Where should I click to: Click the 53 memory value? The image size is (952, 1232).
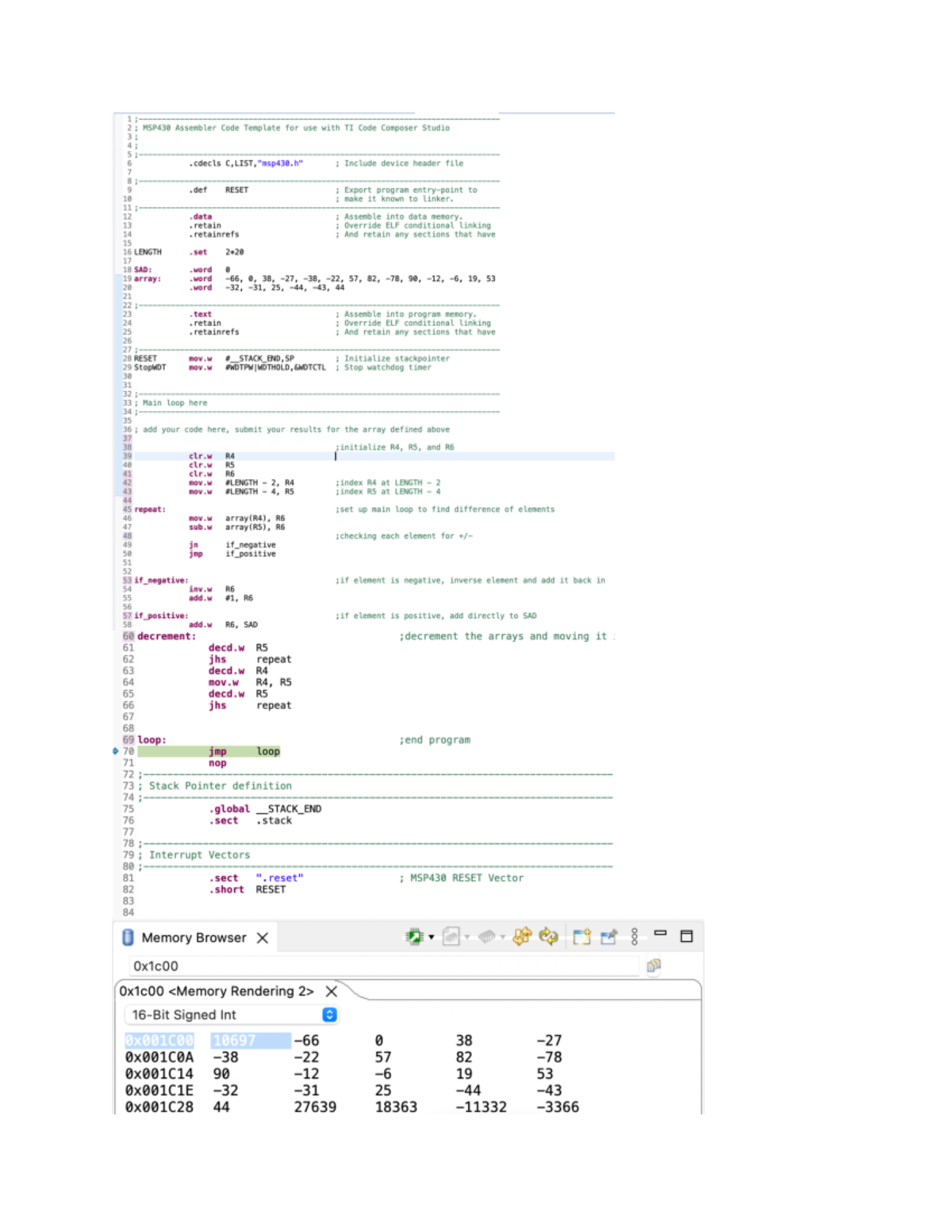(x=545, y=1073)
